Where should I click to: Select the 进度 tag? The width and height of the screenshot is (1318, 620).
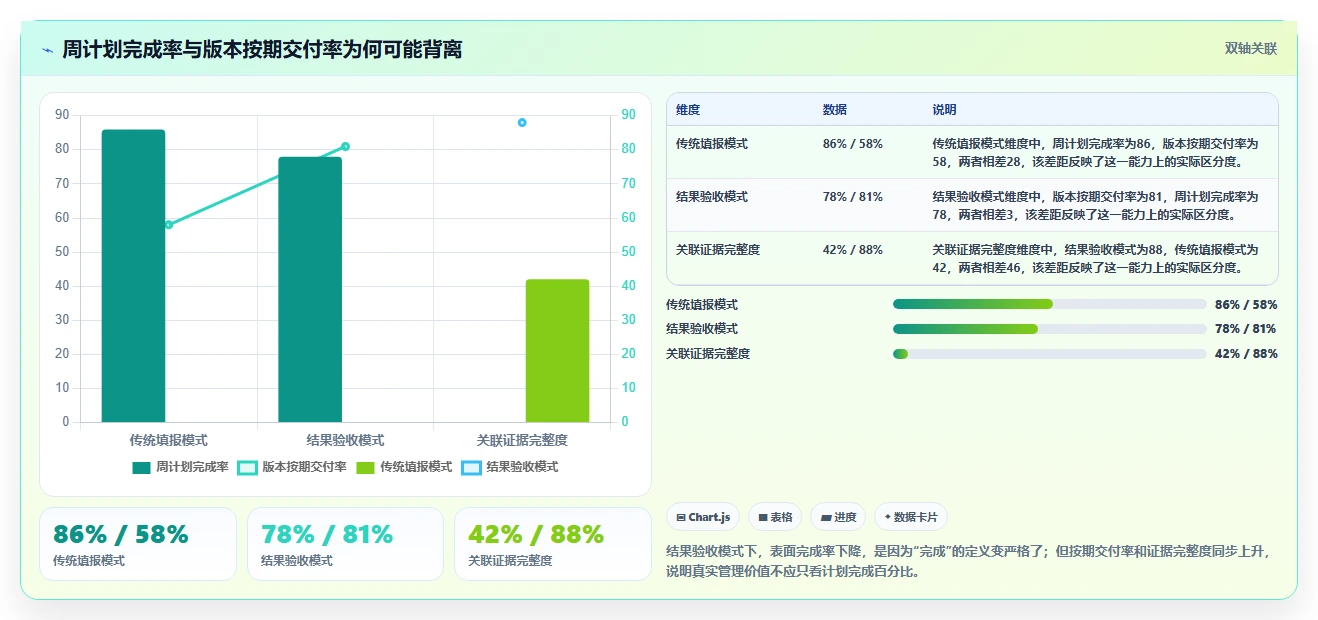(838, 517)
